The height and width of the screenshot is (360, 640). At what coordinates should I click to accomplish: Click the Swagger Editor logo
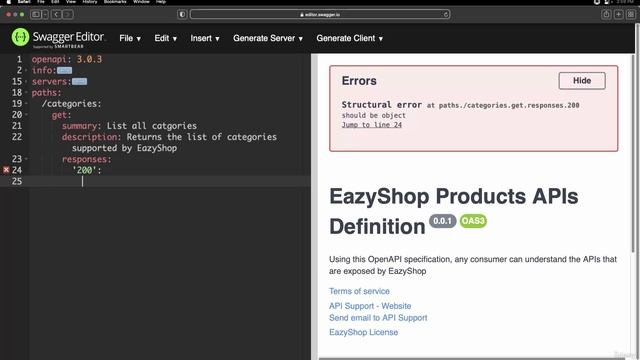click(58, 38)
